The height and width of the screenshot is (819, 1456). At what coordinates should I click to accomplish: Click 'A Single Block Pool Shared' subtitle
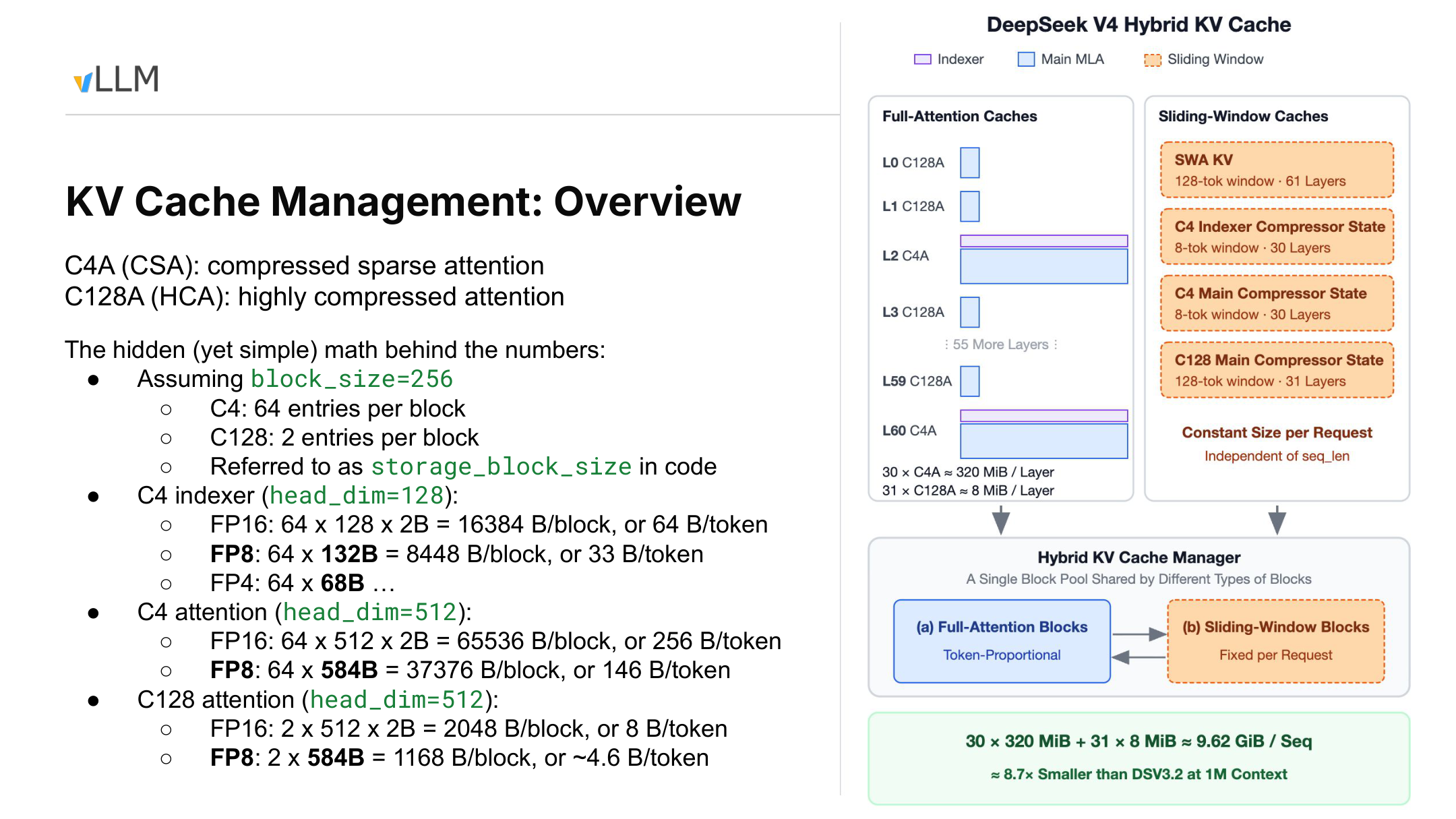tap(1139, 579)
